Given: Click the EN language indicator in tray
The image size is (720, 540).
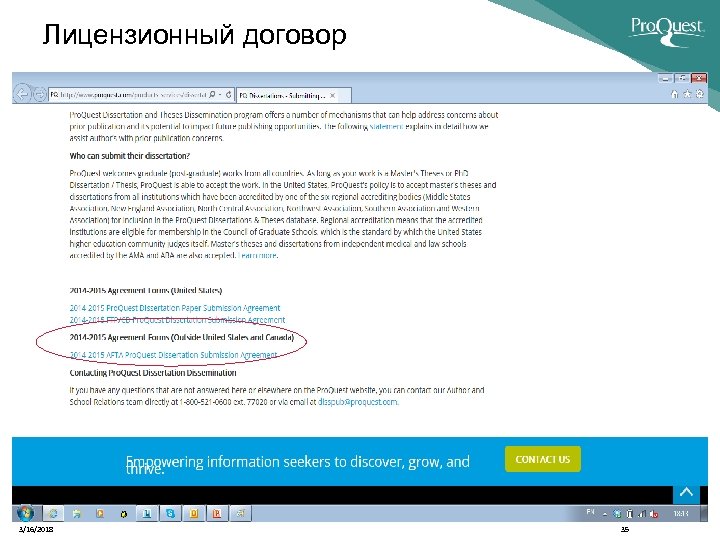Looking at the screenshot, I should (x=591, y=512).
